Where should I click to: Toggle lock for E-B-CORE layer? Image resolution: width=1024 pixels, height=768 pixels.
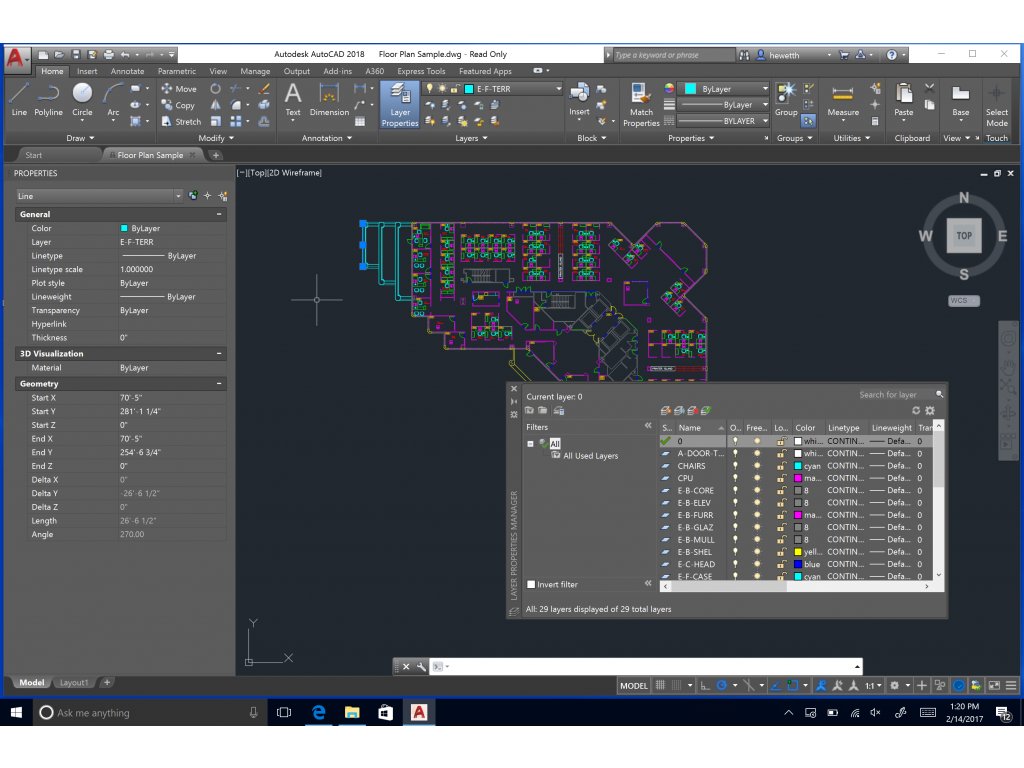click(x=781, y=491)
